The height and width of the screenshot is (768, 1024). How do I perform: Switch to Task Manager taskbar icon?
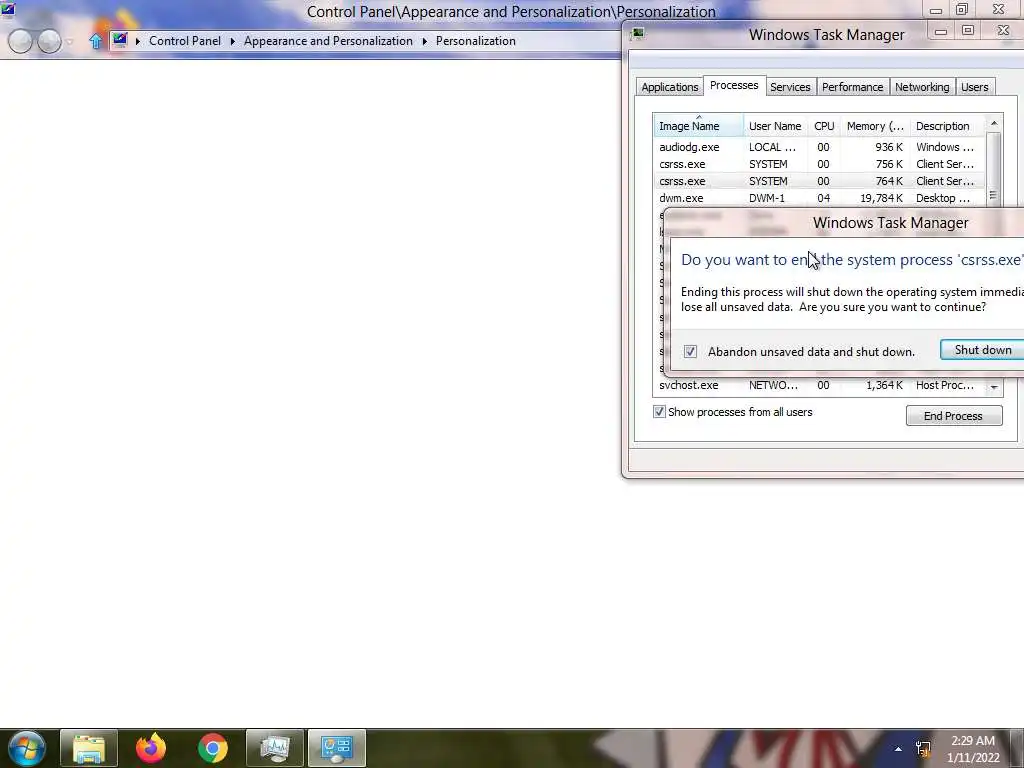pyautogui.click(x=275, y=748)
